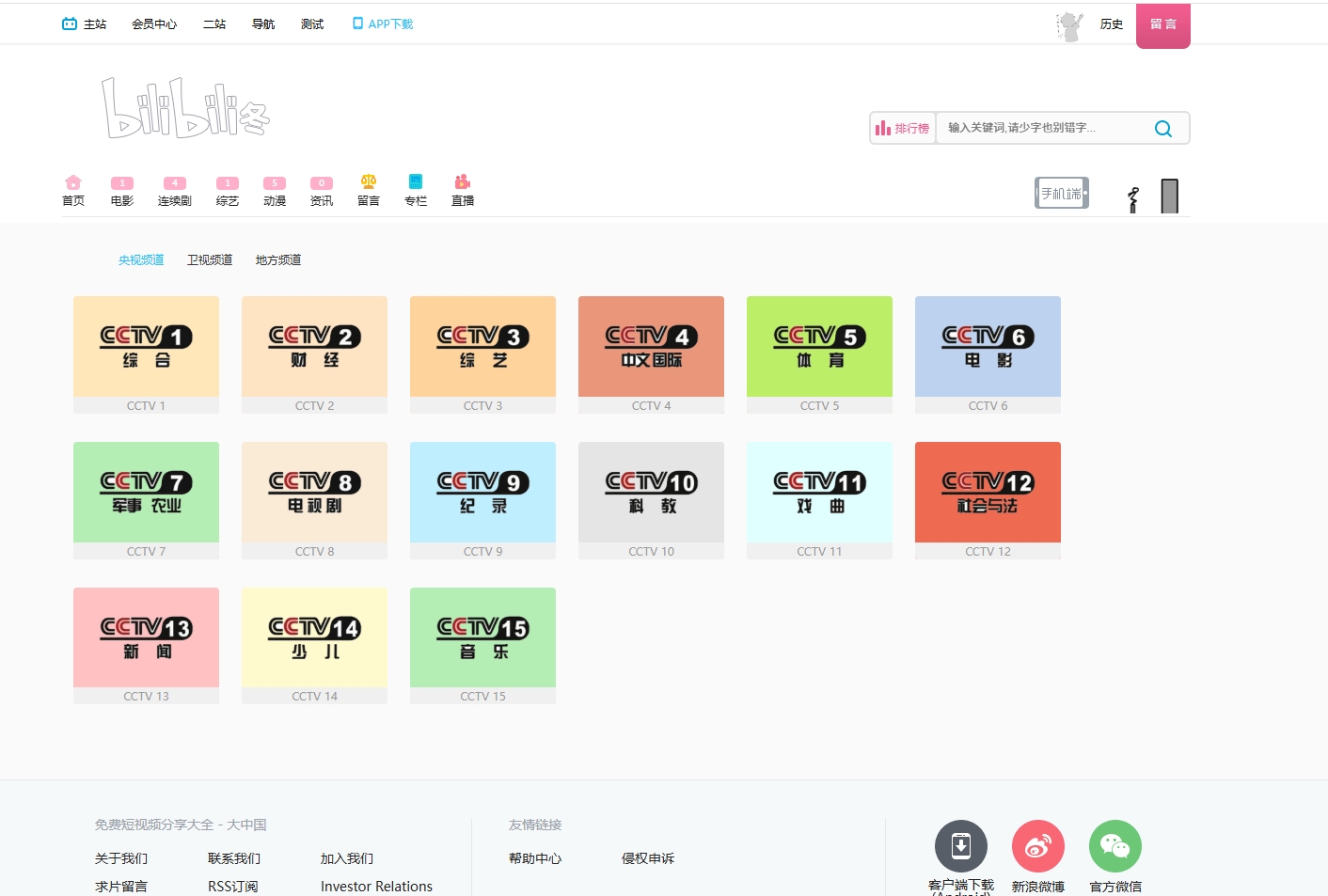This screenshot has width=1328, height=896.
Task: Open the CCTV 9 纪录 channel thumbnail
Action: [482, 492]
